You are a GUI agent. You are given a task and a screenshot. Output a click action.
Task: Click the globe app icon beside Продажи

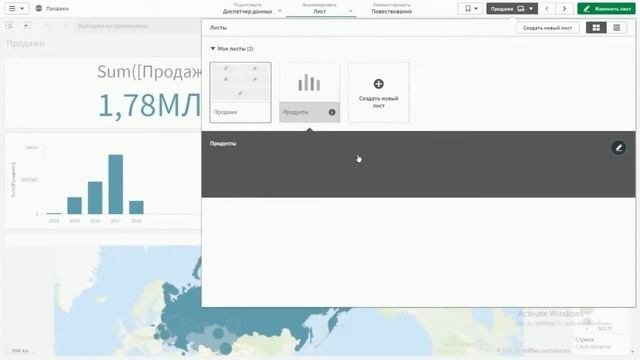[x=39, y=9]
